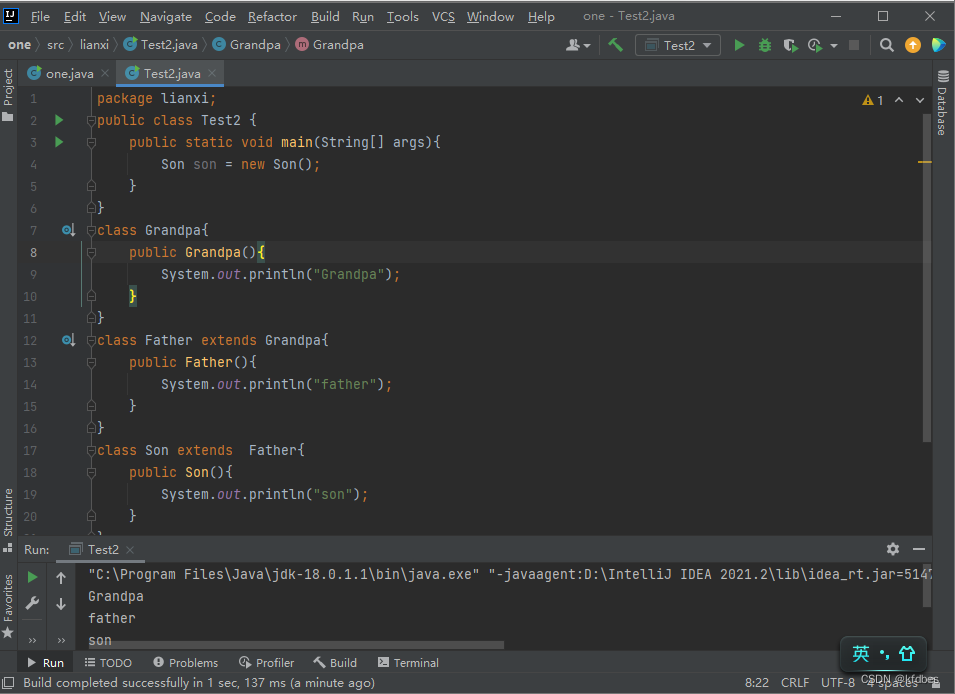This screenshot has height=694, width=955.
Task: Open the Refactor menu
Action: (x=272, y=16)
